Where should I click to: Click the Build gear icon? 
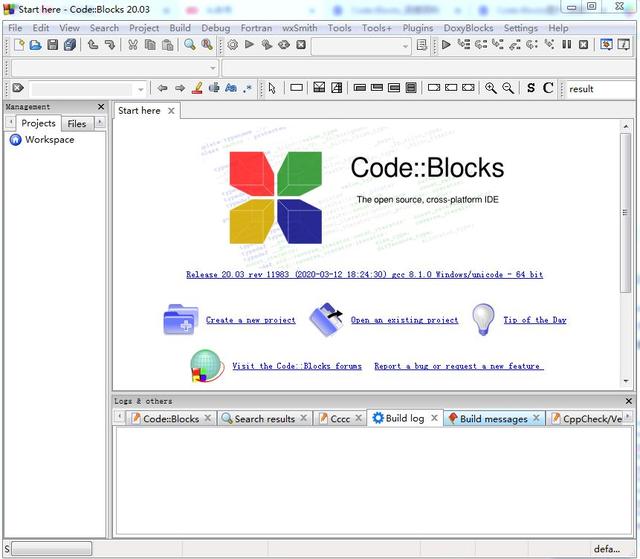coord(233,44)
